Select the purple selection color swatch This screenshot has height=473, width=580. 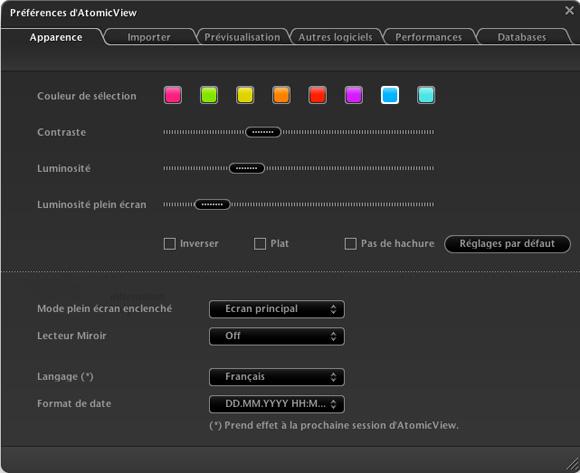point(354,95)
